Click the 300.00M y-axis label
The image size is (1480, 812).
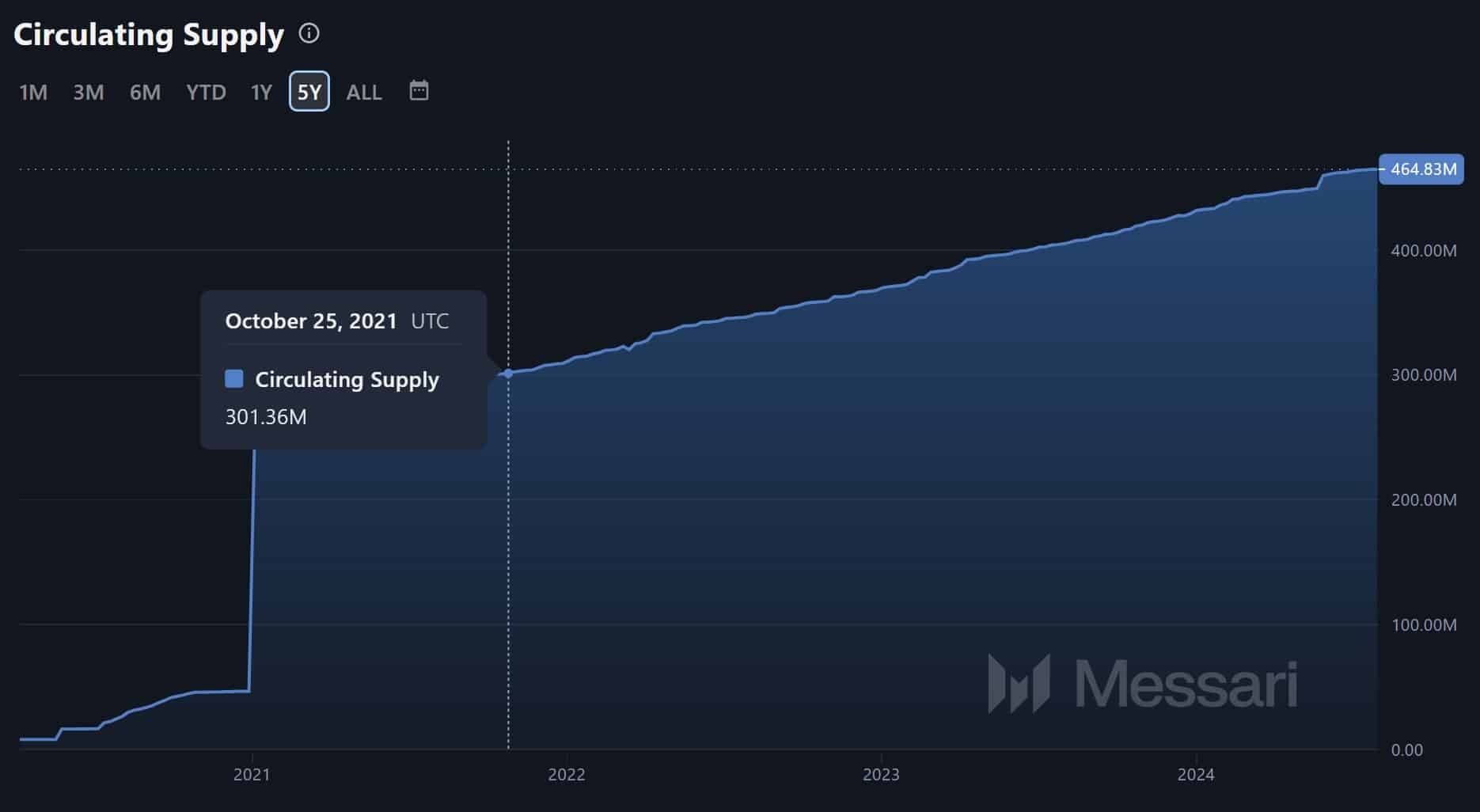tap(1424, 375)
